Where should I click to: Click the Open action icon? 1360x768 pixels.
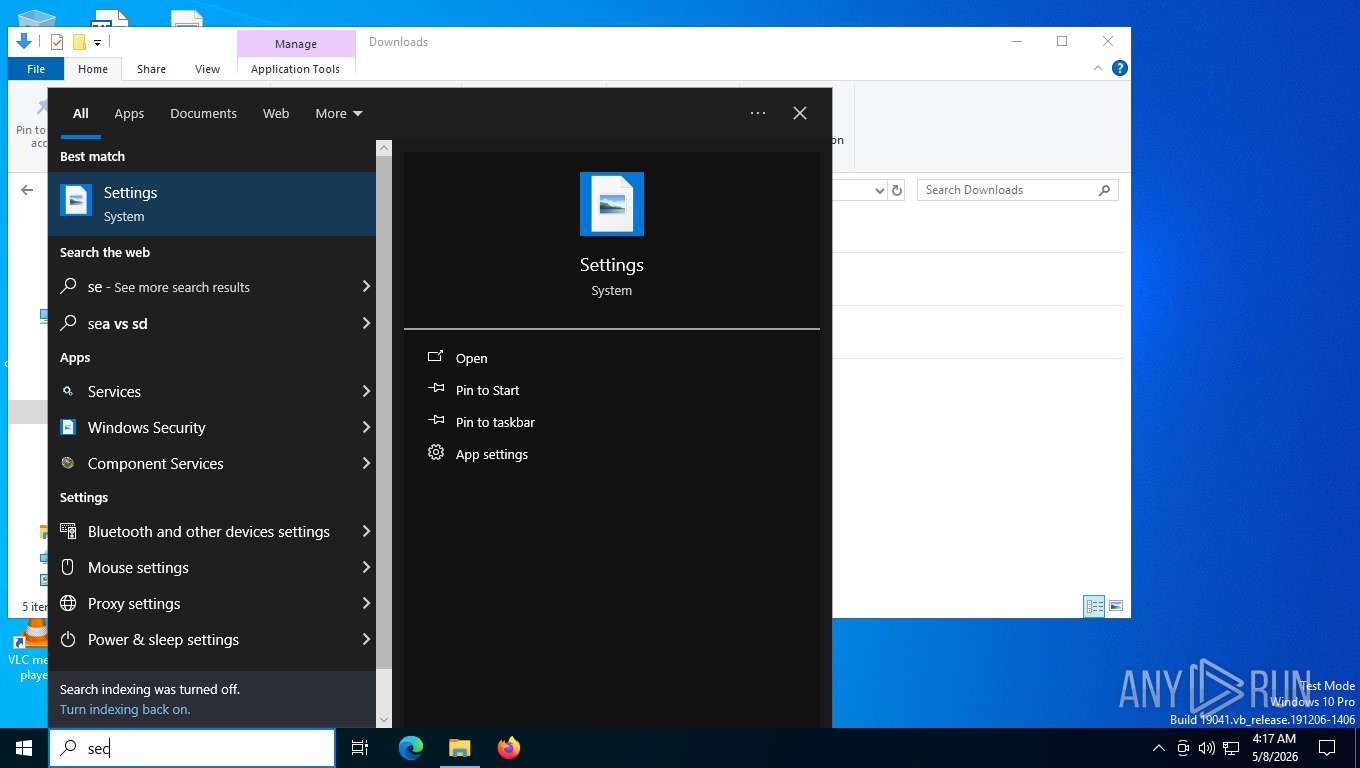[x=436, y=357]
